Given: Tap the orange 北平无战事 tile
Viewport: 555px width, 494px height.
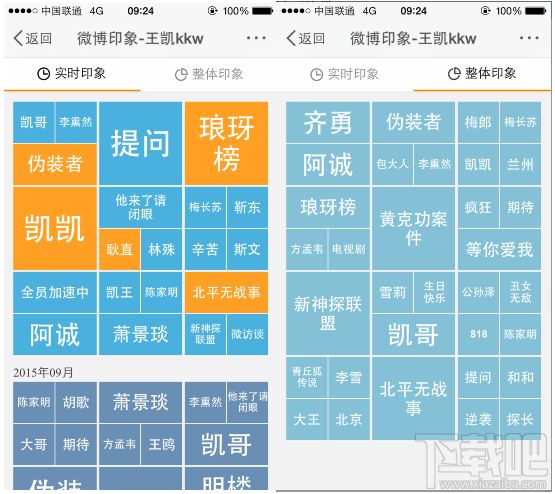Looking at the screenshot, I should coord(227,292).
